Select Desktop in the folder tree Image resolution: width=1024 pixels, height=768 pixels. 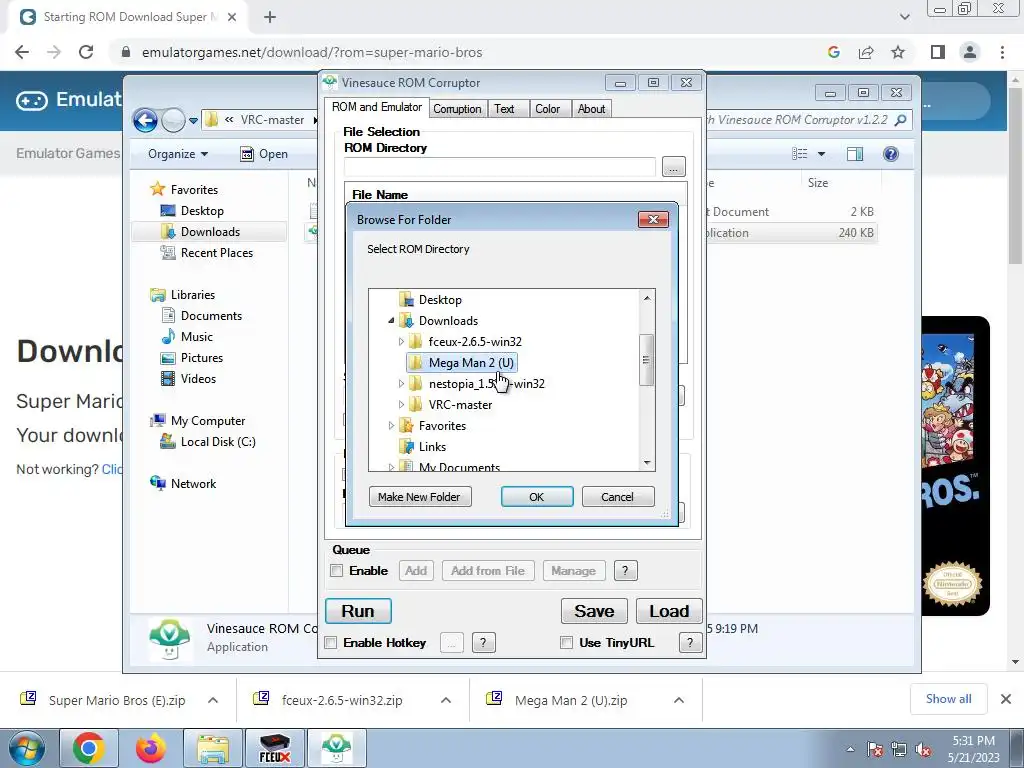click(x=431, y=300)
